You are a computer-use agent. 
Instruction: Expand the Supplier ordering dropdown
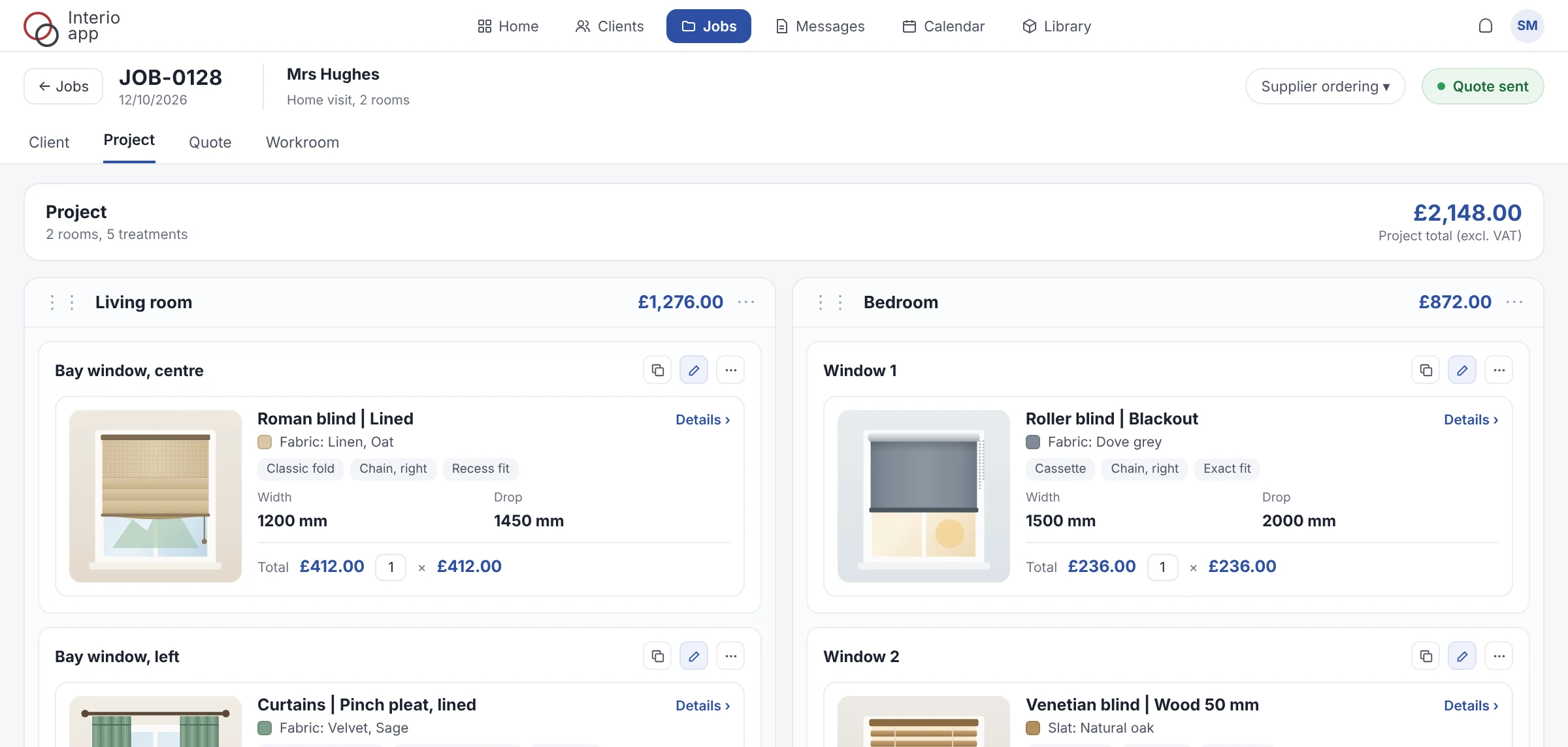[1325, 86]
